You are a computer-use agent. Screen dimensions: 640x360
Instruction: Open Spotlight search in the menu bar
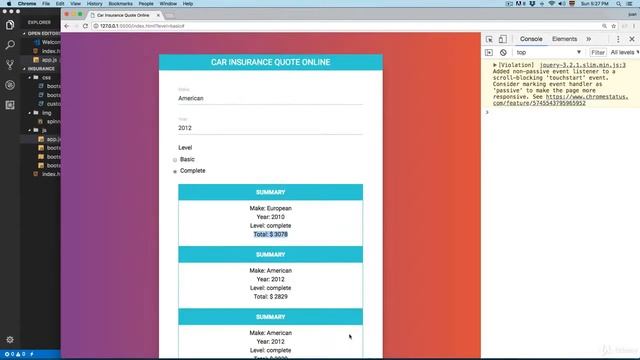[x=619, y=4]
